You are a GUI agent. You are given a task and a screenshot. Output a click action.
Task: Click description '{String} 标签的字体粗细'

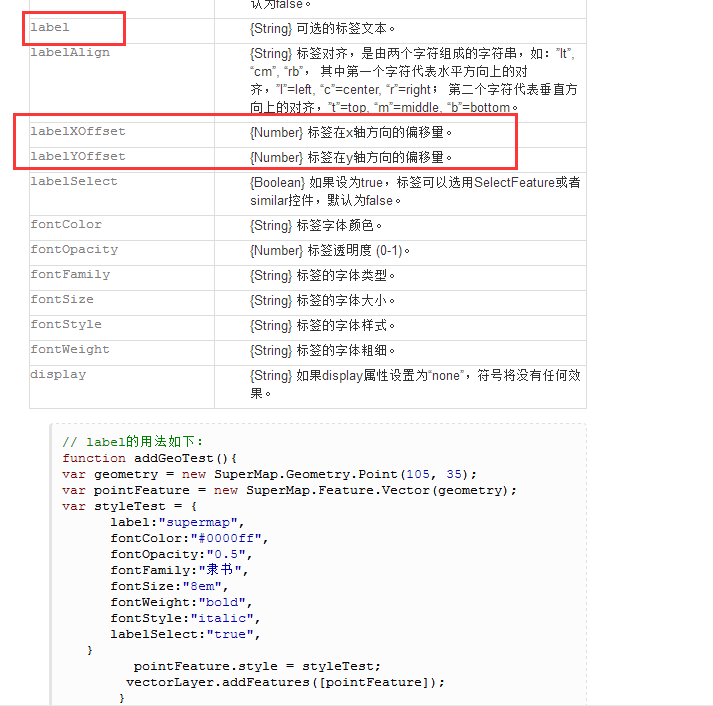click(322, 351)
